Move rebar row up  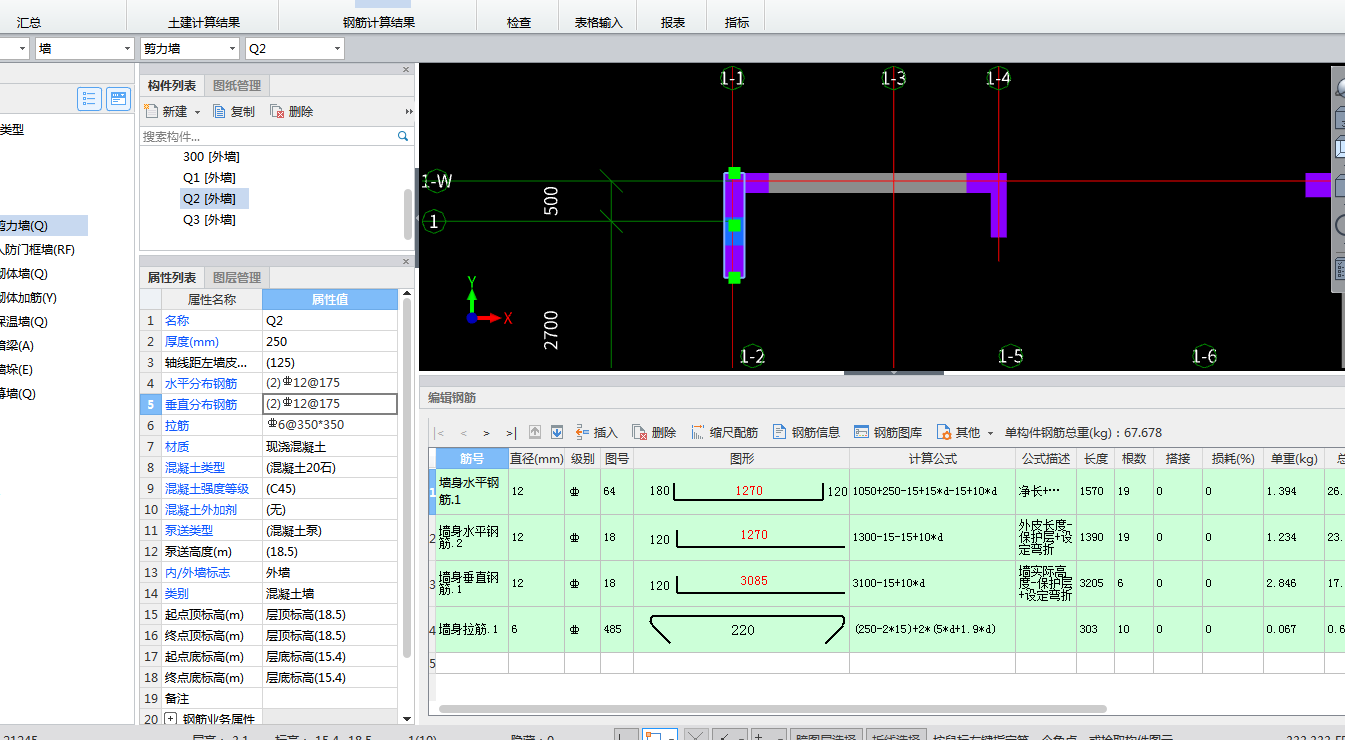(x=535, y=433)
